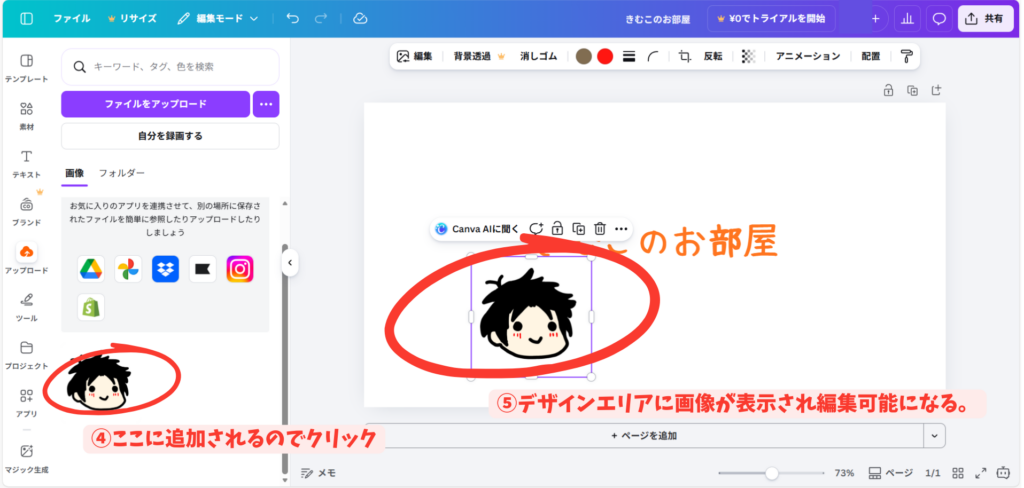Select the crop tool icon
This screenshot has width=1024, height=488.
[x=684, y=56]
